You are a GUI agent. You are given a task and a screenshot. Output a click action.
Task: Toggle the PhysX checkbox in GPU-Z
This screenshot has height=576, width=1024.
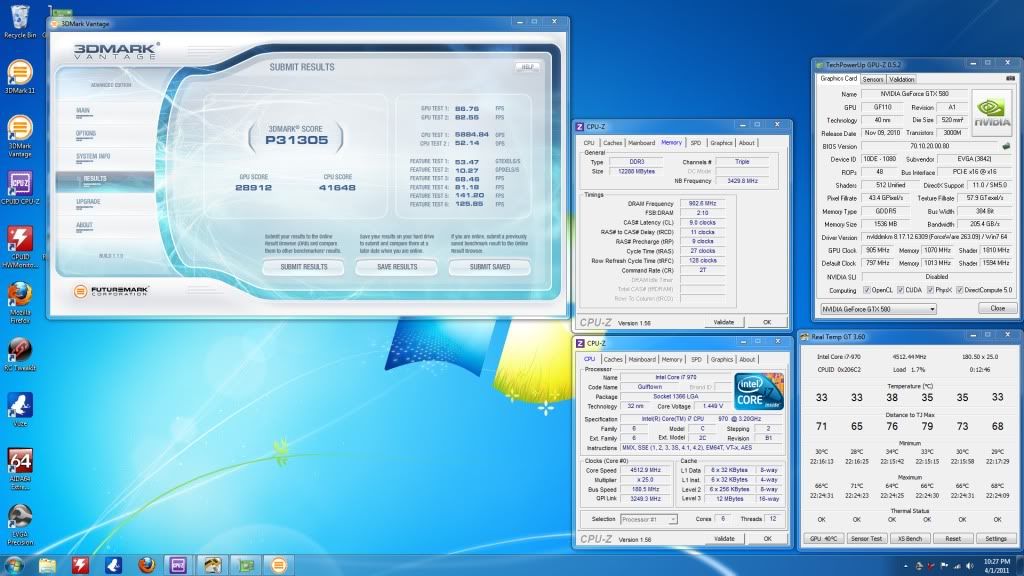tap(930, 290)
